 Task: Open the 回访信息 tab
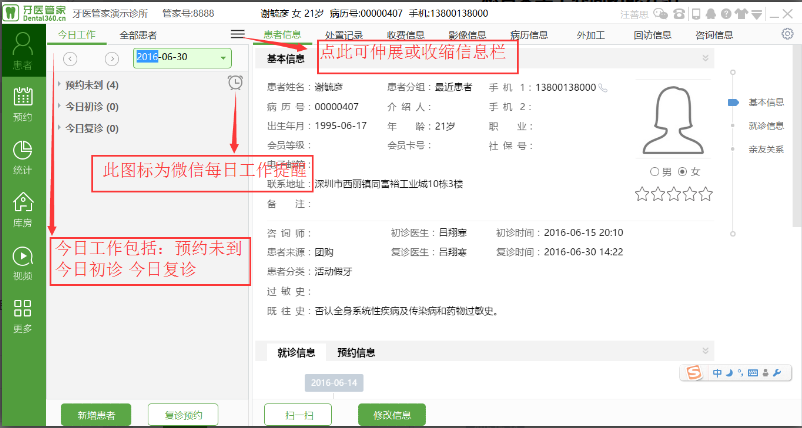tap(653, 35)
